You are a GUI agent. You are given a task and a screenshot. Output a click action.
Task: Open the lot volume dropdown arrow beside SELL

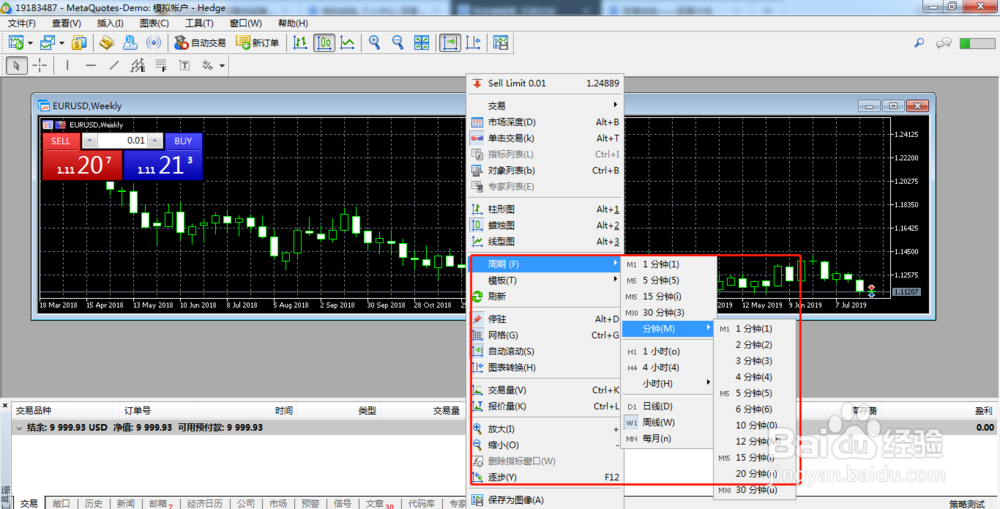pos(90,141)
